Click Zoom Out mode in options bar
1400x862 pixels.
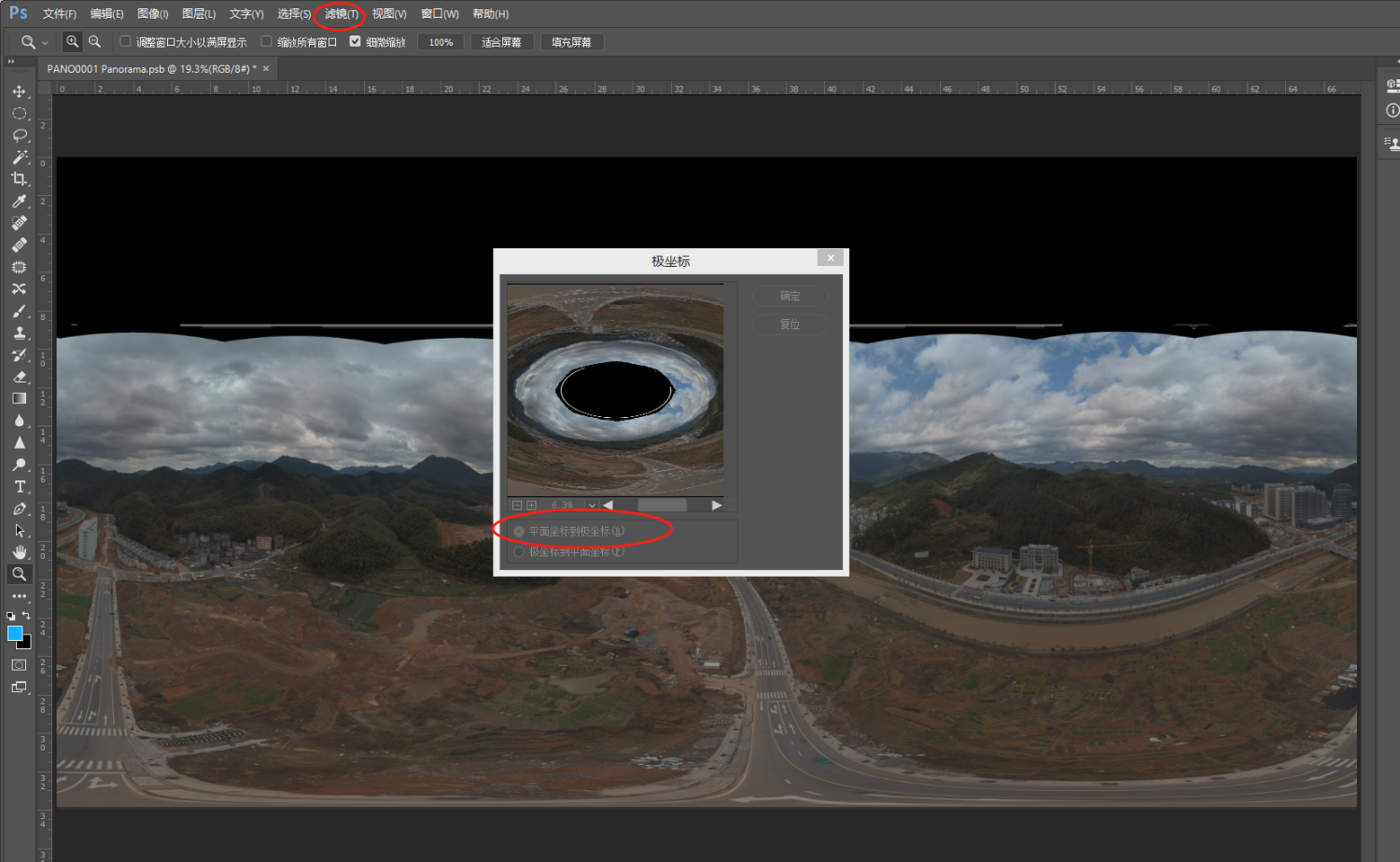tap(94, 42)
